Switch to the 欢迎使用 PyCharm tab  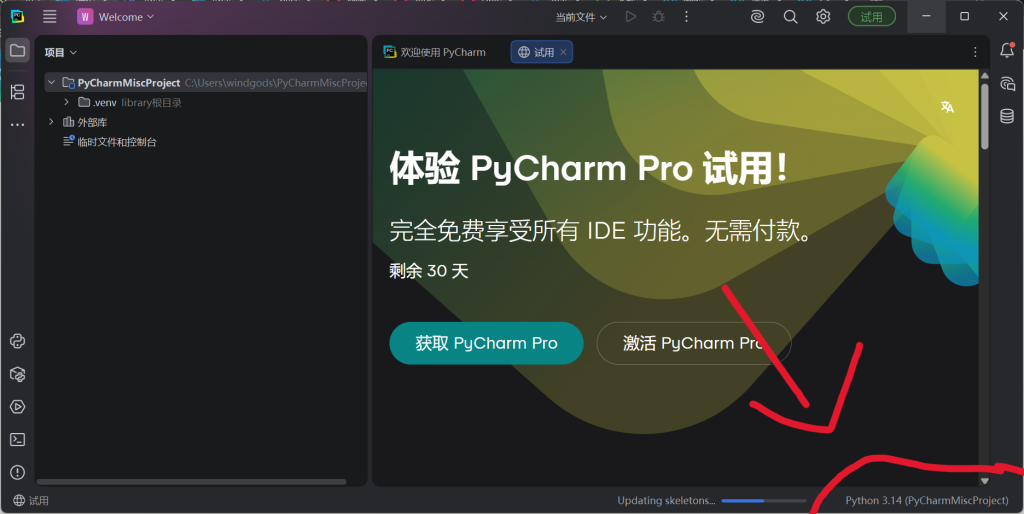point(435,52)
